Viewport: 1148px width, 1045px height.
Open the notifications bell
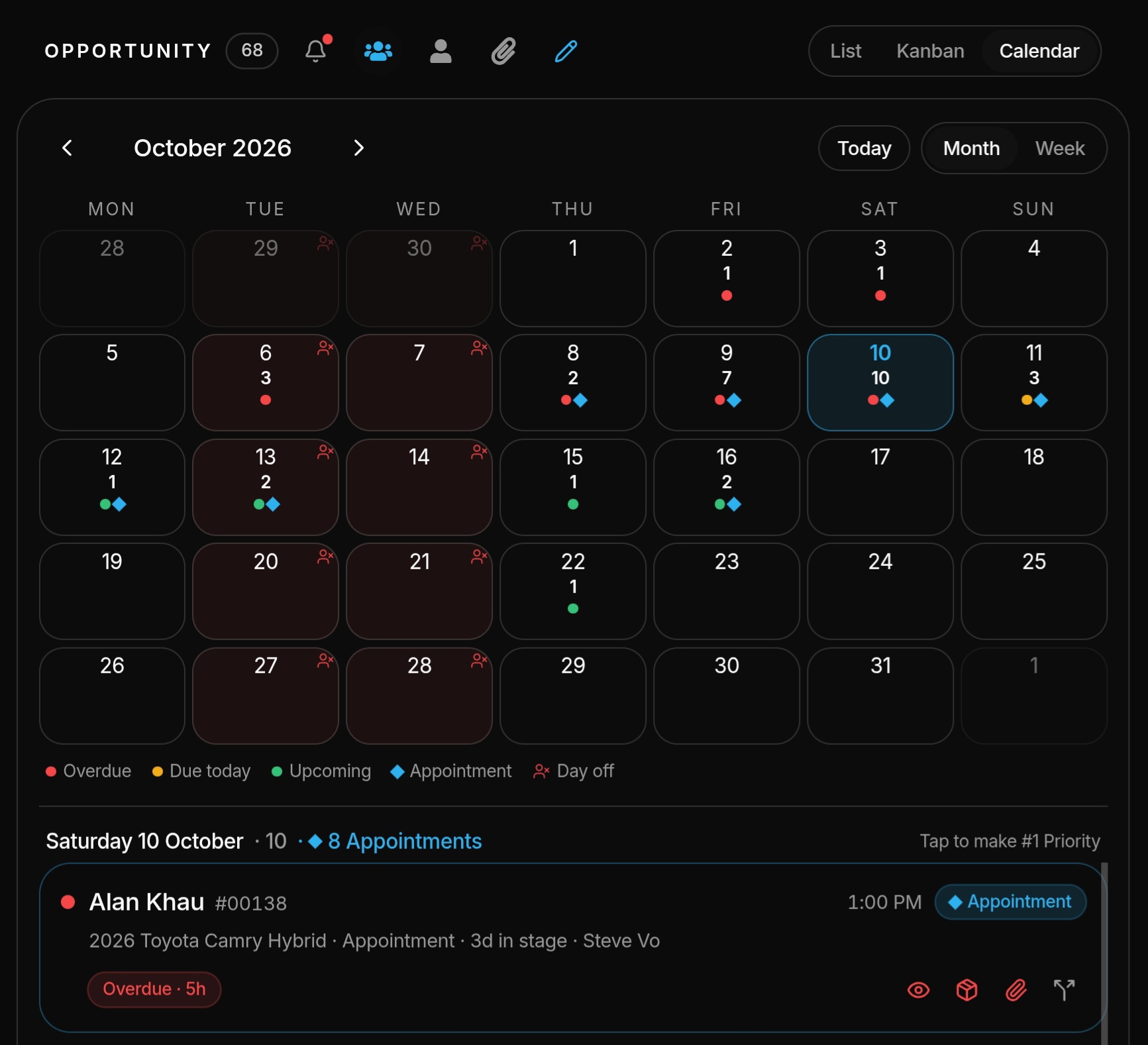pos(316,51)
